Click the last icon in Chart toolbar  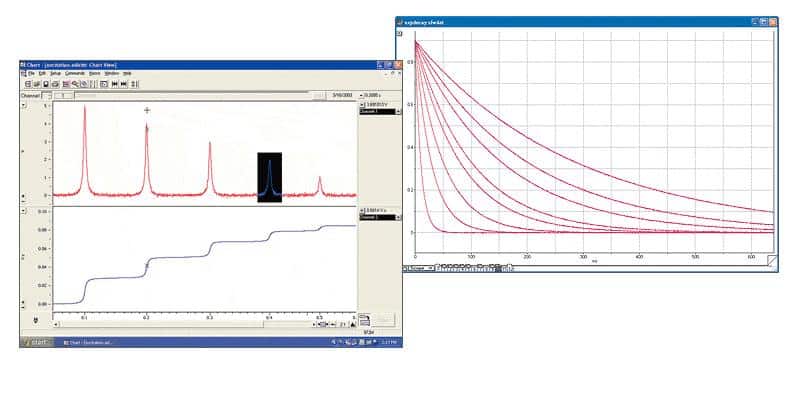(x=135, y=84)
